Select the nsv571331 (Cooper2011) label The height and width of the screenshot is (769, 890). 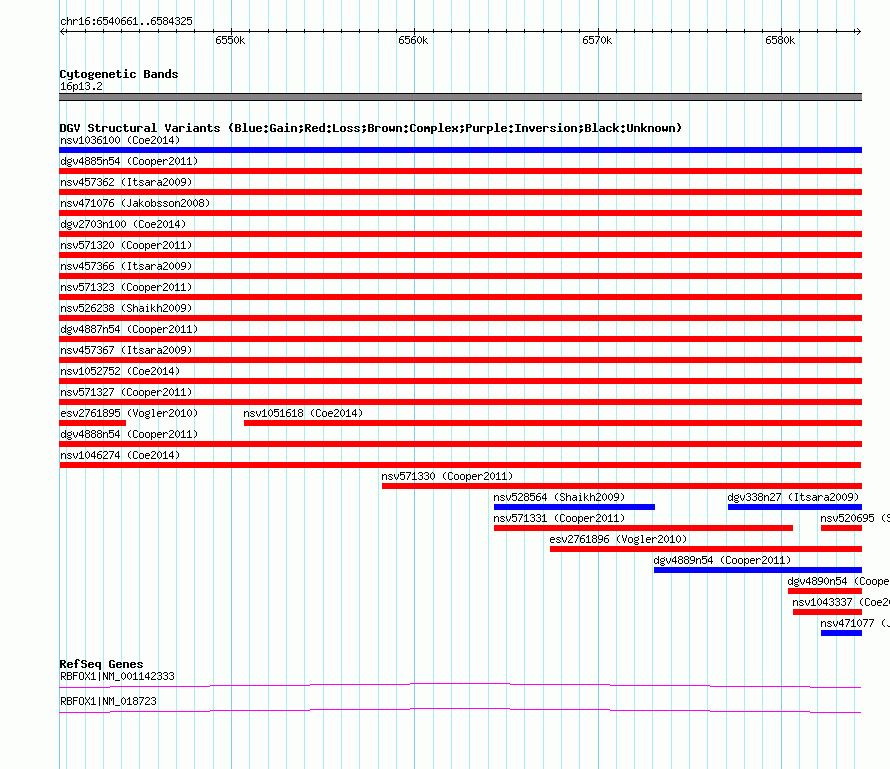coord(559,518)
